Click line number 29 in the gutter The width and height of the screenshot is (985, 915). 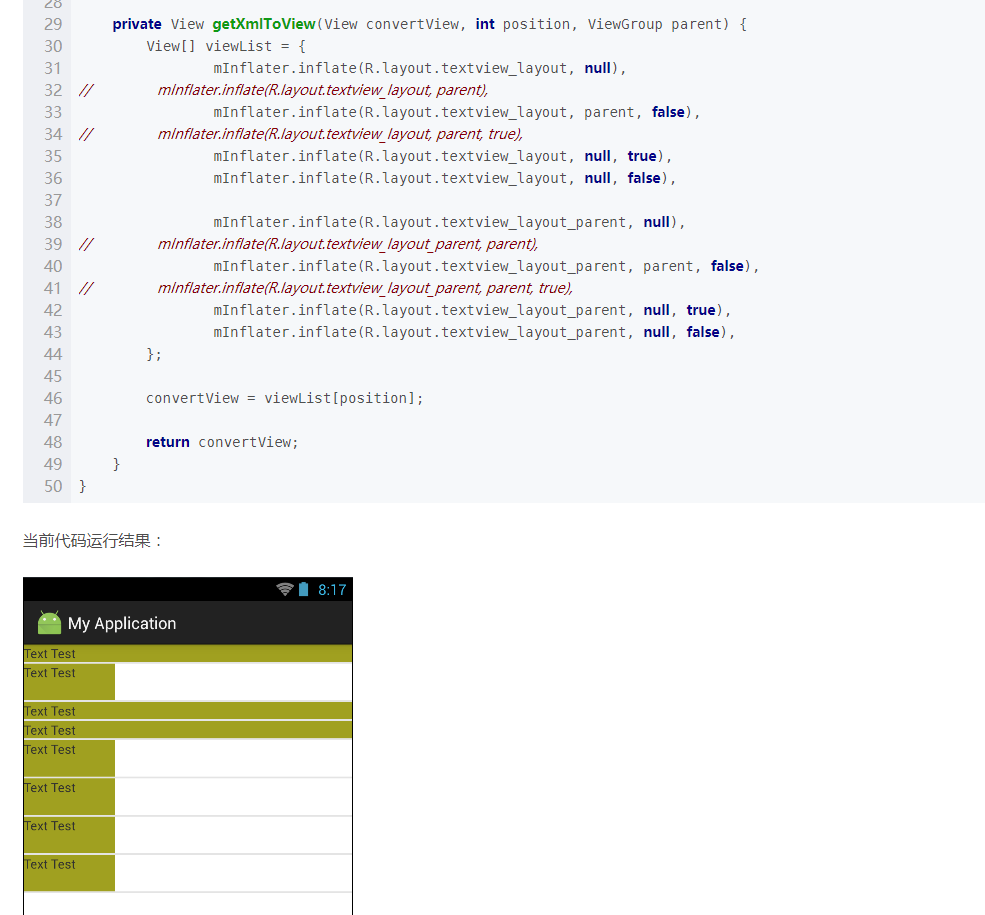tap(53, 24)
